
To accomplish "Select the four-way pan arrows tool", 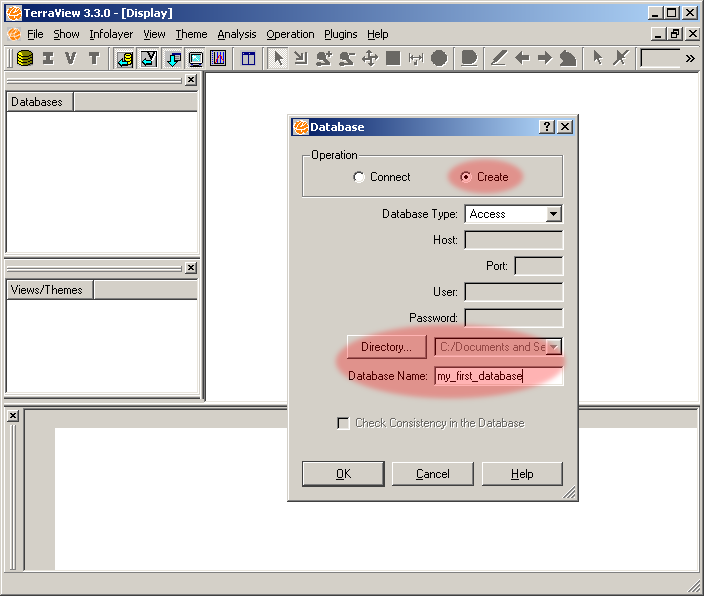I will [369, 58].
